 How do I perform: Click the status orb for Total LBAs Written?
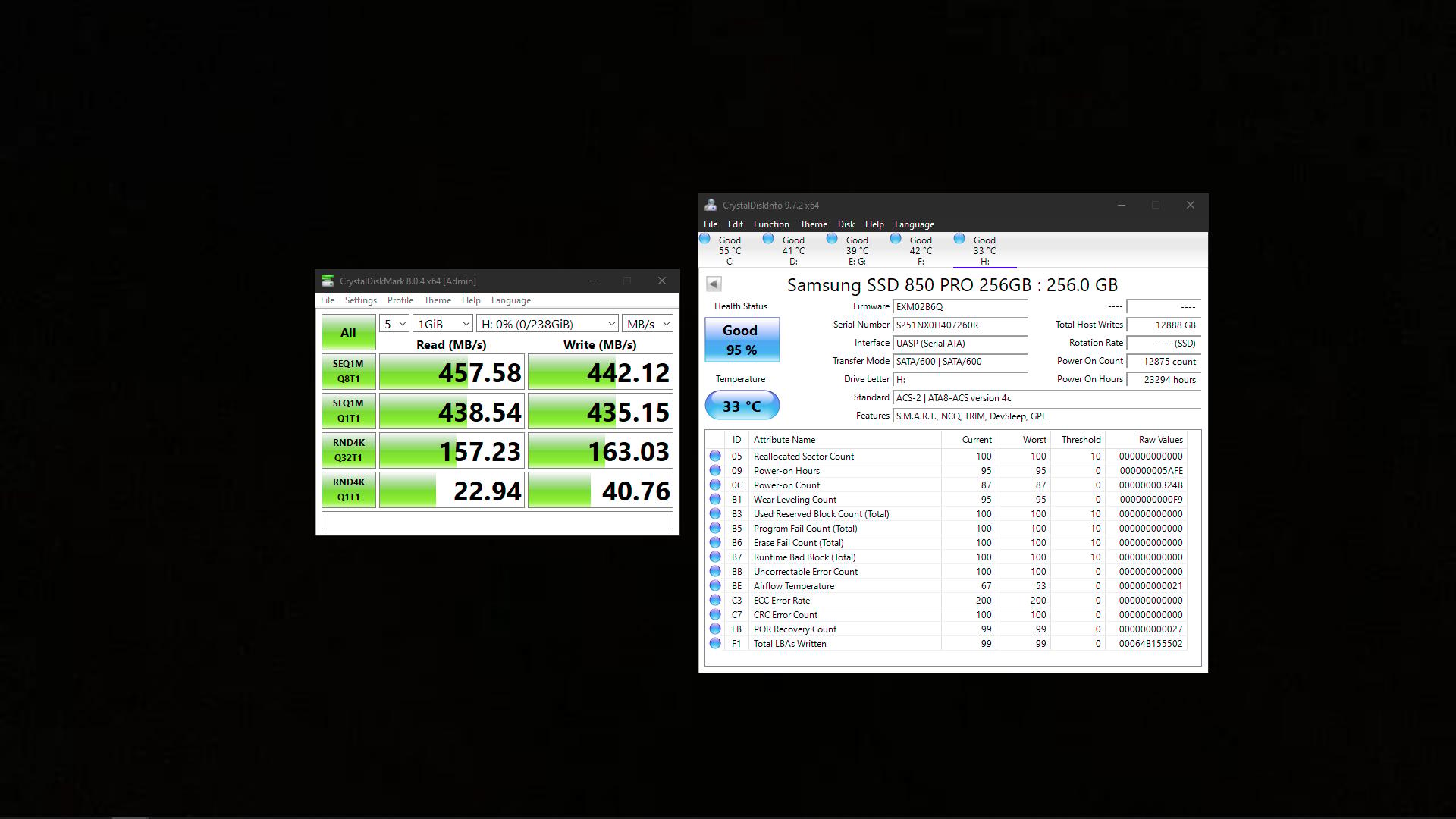pos(715,643)
